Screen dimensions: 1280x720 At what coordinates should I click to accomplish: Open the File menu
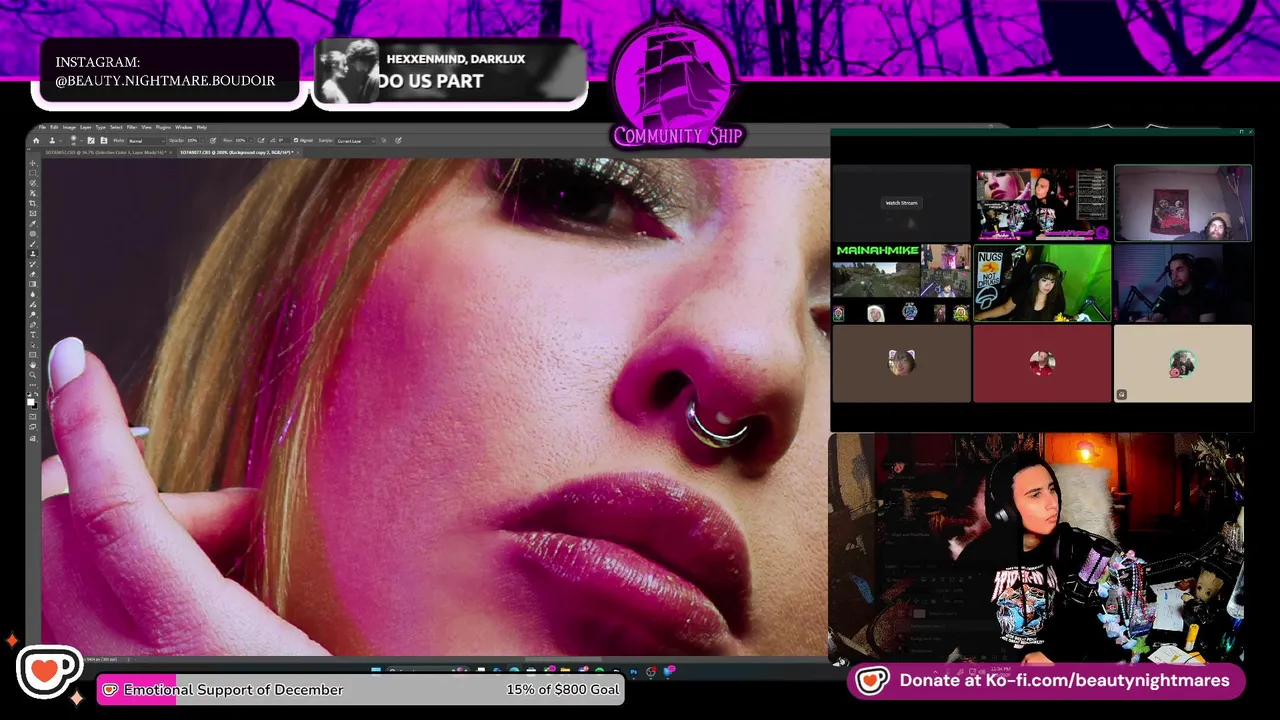pyautogui.click(x=42, y=127)
